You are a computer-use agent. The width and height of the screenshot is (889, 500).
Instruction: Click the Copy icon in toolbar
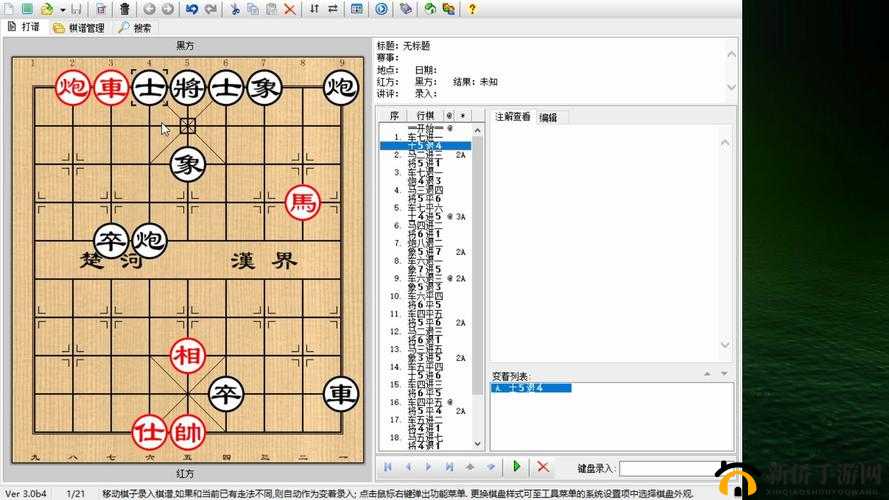click(253, 9)
